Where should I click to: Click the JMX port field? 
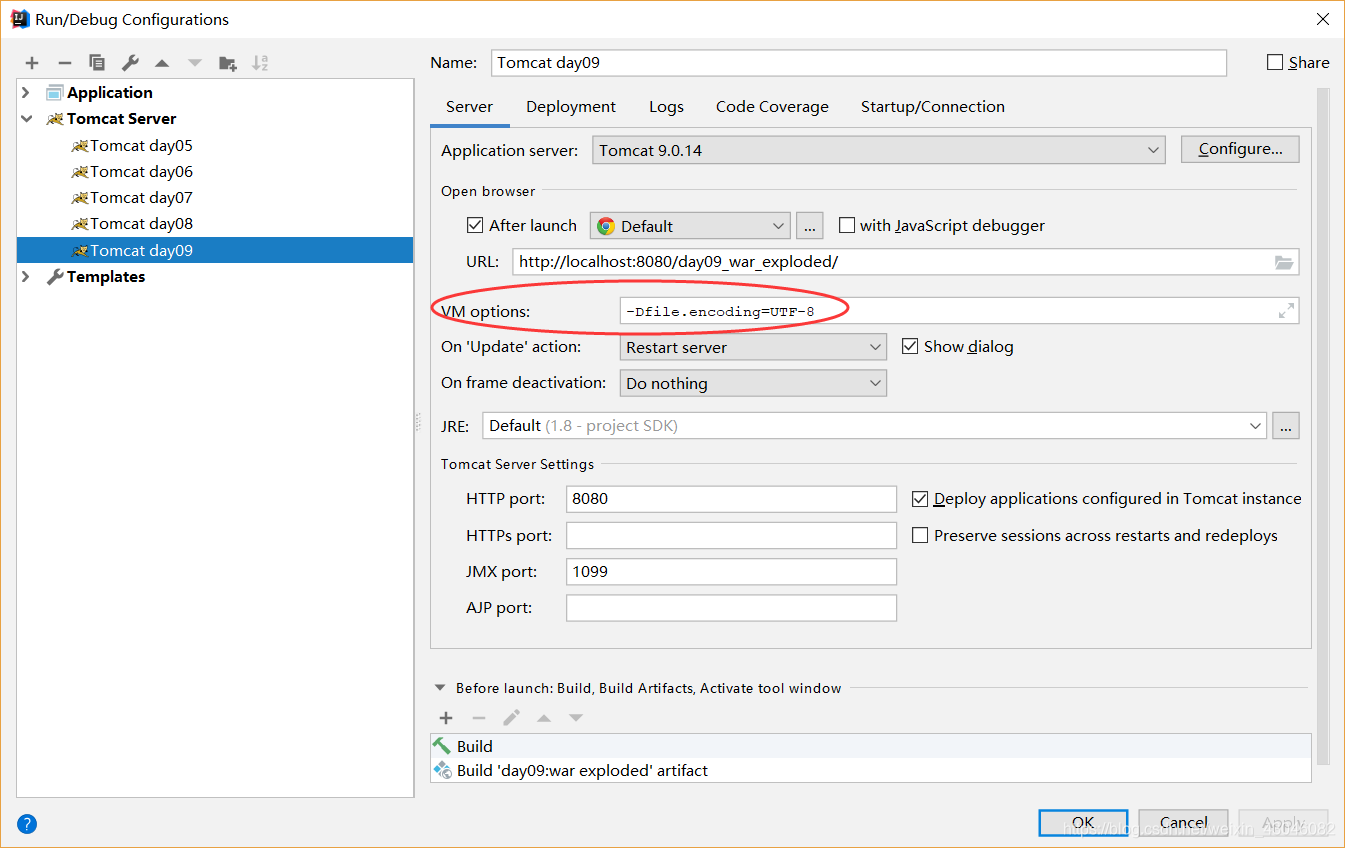pyautogui.click(x=731, y=572)
